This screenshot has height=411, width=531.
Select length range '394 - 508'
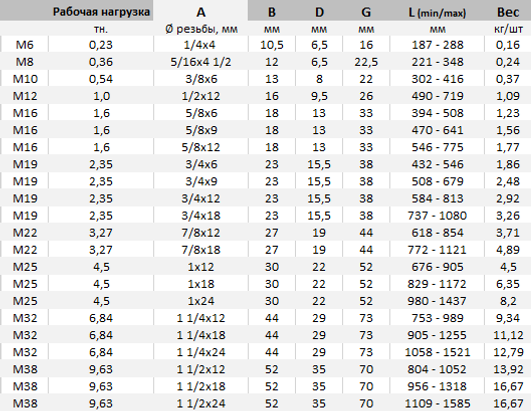[x=437, y=113]
